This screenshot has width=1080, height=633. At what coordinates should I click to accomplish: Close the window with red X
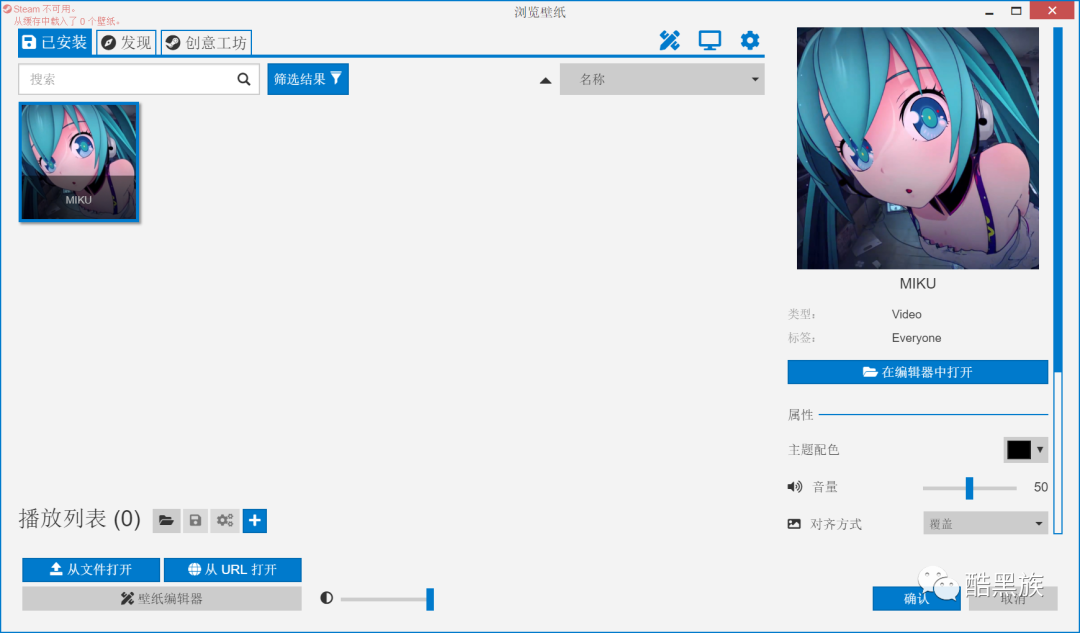click(x=1052, y=10)
